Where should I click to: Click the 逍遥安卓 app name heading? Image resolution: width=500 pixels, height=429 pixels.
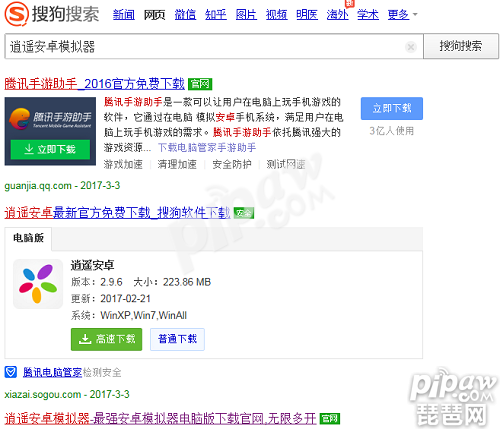pos(92,265)
